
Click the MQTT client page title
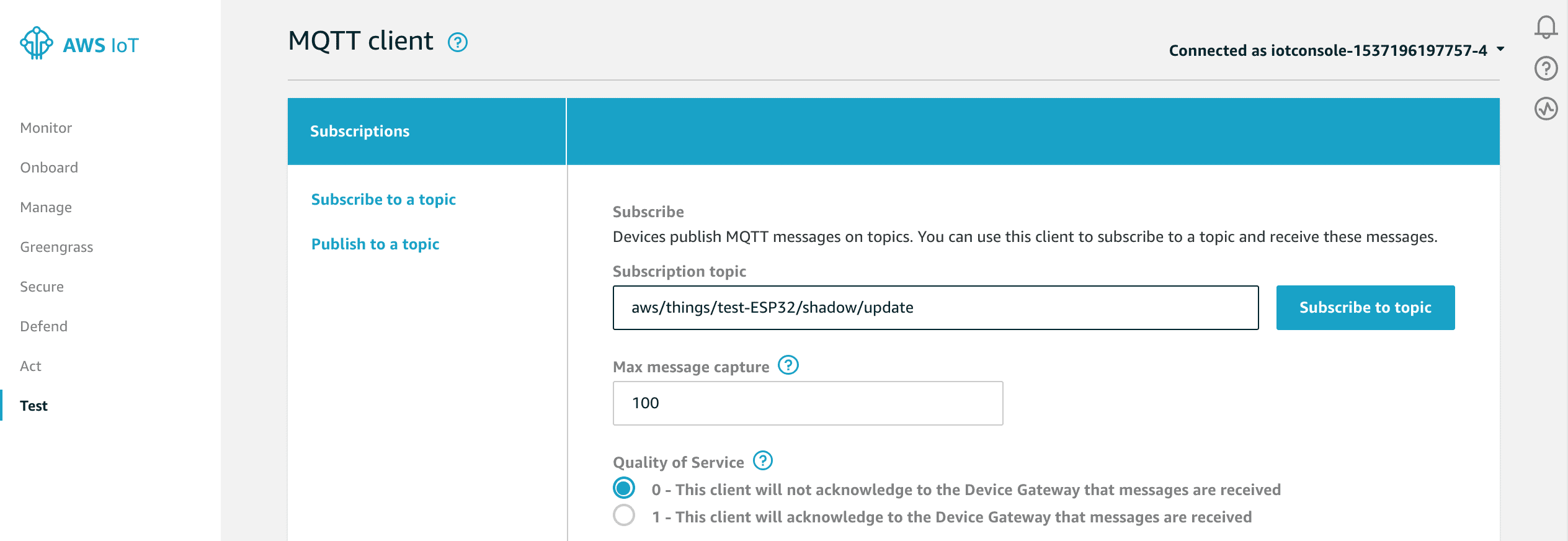(360, 41)
